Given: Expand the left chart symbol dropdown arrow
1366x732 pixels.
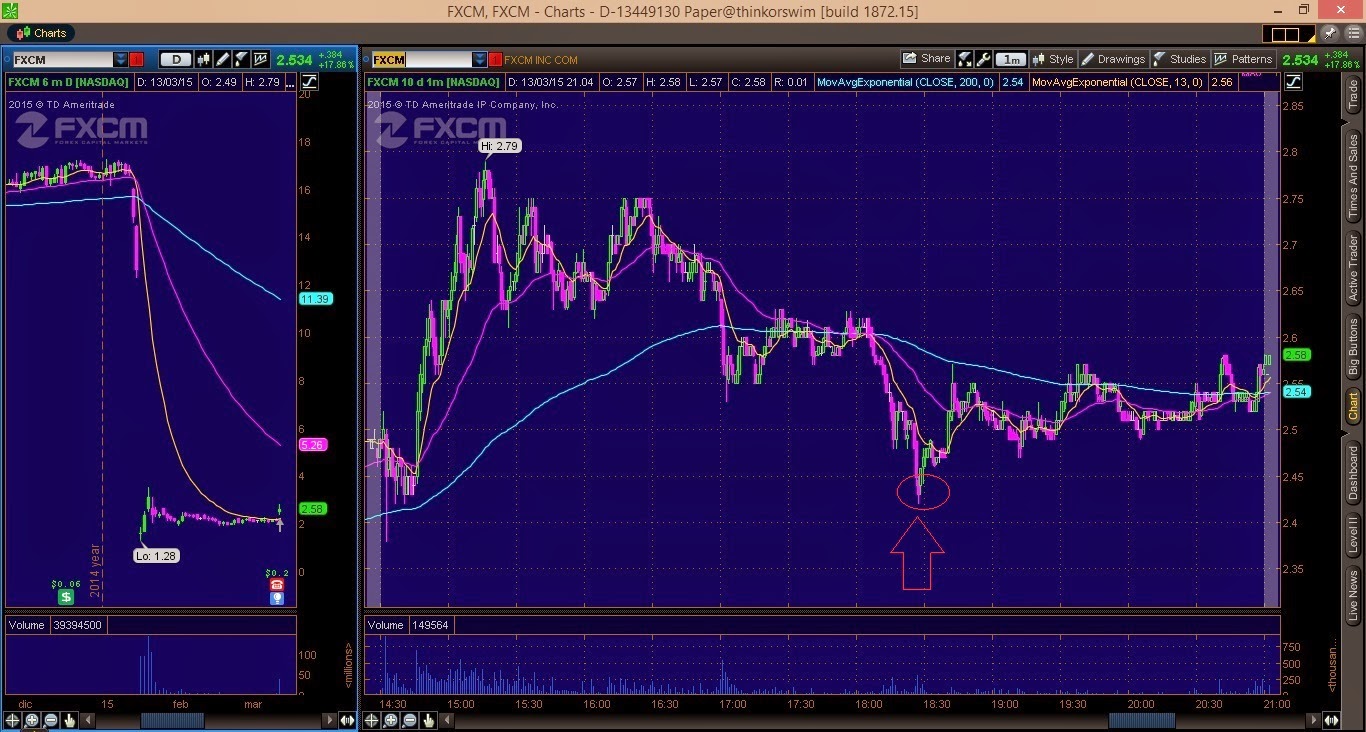Looking at the screenshot, I should click(x=121, y=59).
